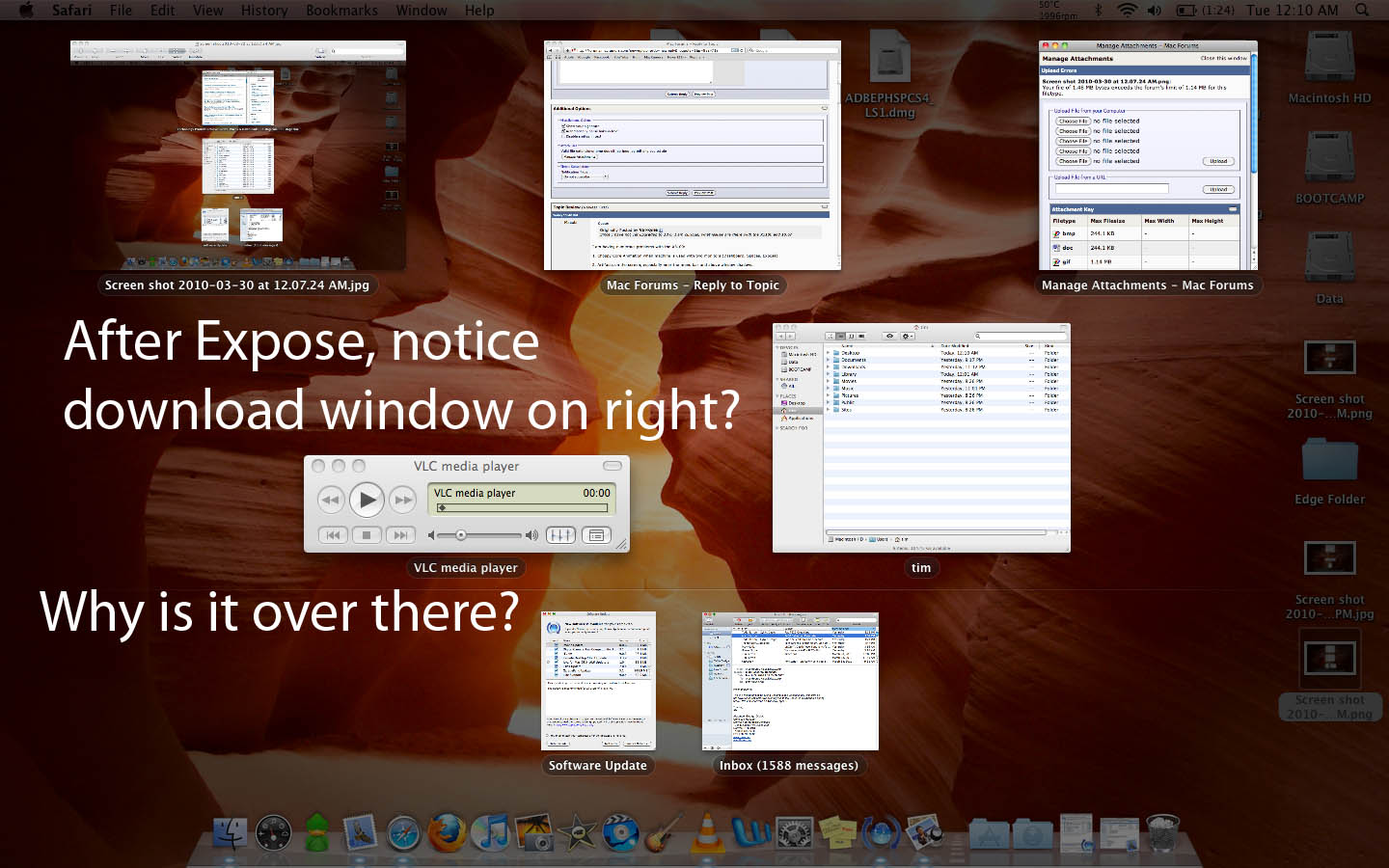Open Trash in the Dock
This screenshot has height=868, width=1389.
(x=1162, y=833)
